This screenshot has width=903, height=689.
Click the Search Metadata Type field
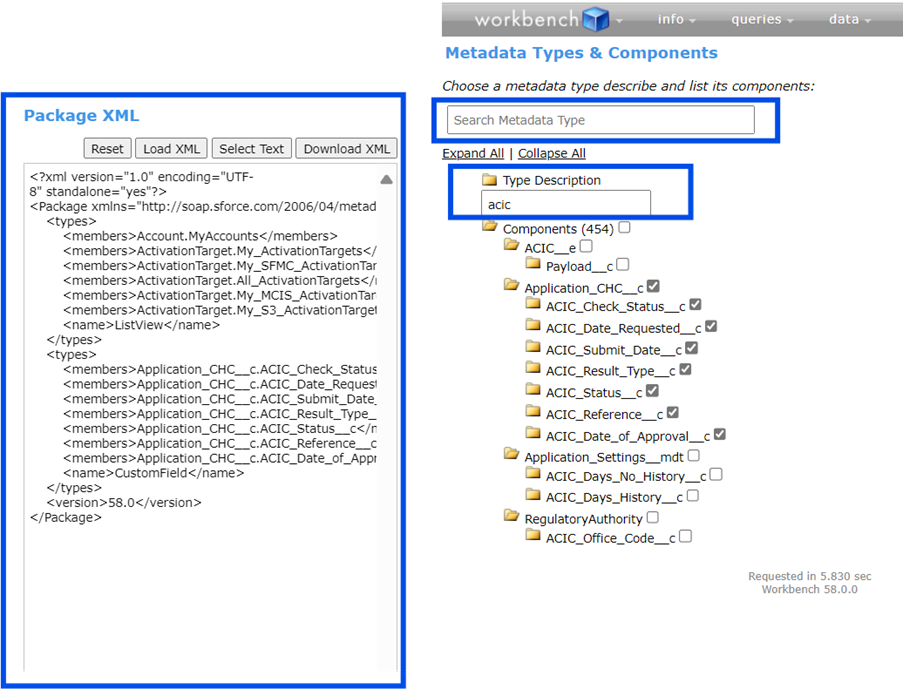pos(601,120)
